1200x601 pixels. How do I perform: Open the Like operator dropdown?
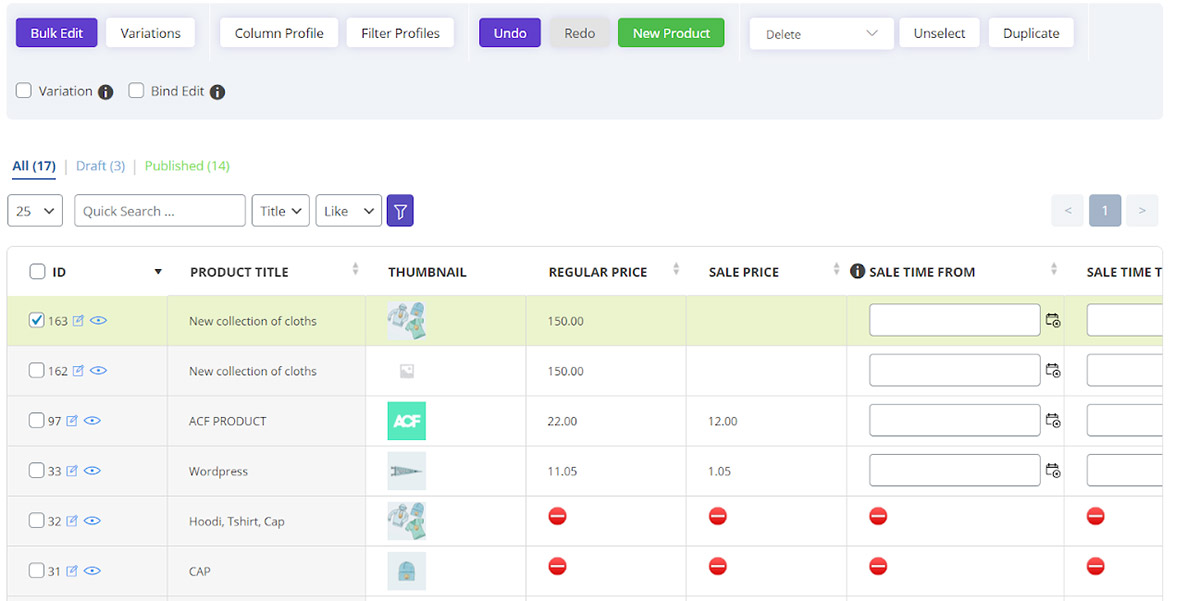pyautogui.click(x=348, y=211)
